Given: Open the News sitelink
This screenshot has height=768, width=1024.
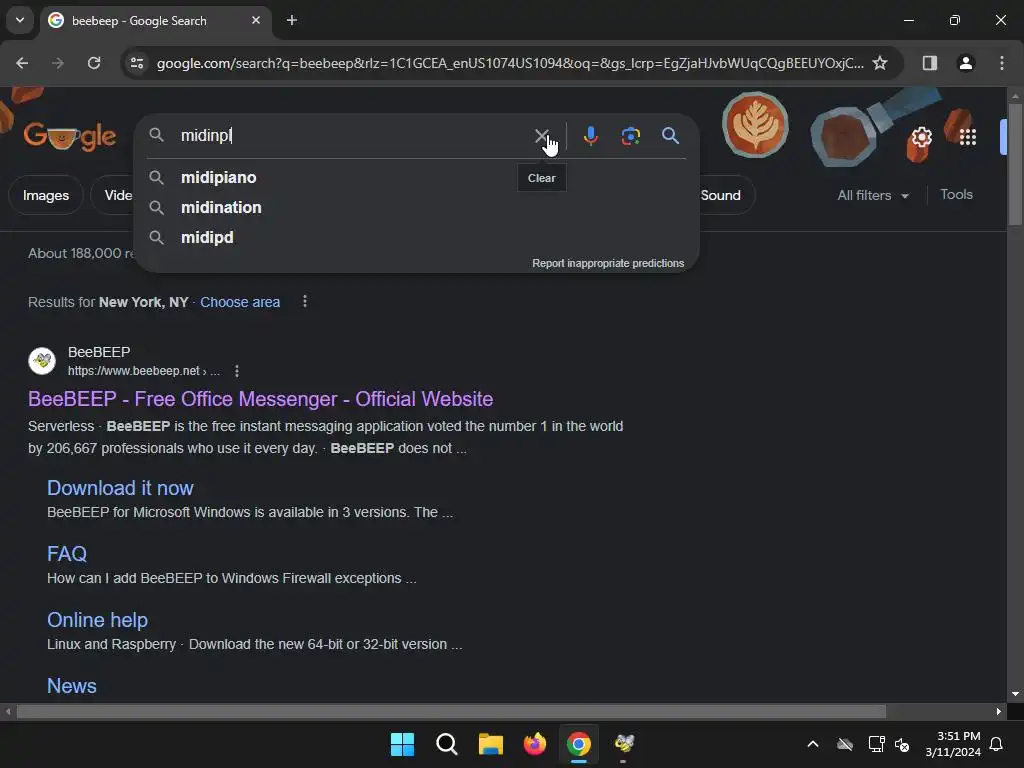Looking at the screenshot, I should tap(72, 686).
